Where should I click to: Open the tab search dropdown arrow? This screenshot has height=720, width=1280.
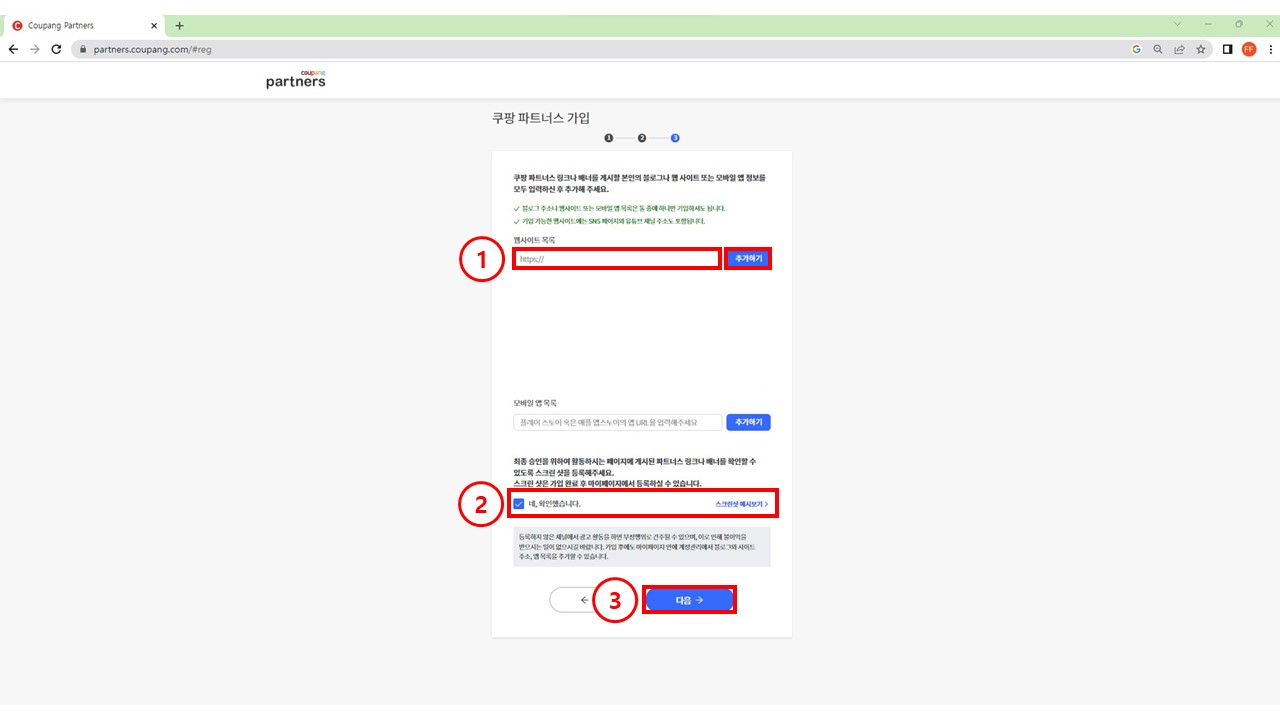pos(1177,24)
